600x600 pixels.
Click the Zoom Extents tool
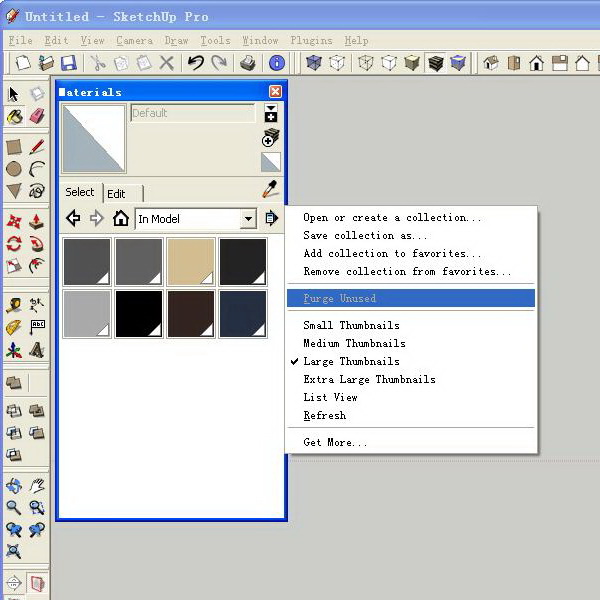coord(14,551)
